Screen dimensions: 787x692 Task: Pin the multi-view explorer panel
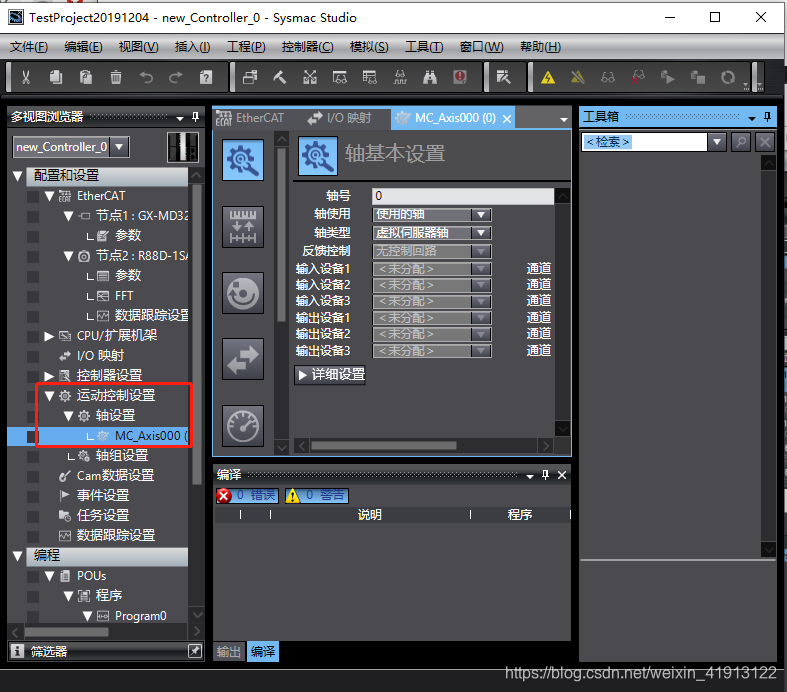[x=195, y=117]
